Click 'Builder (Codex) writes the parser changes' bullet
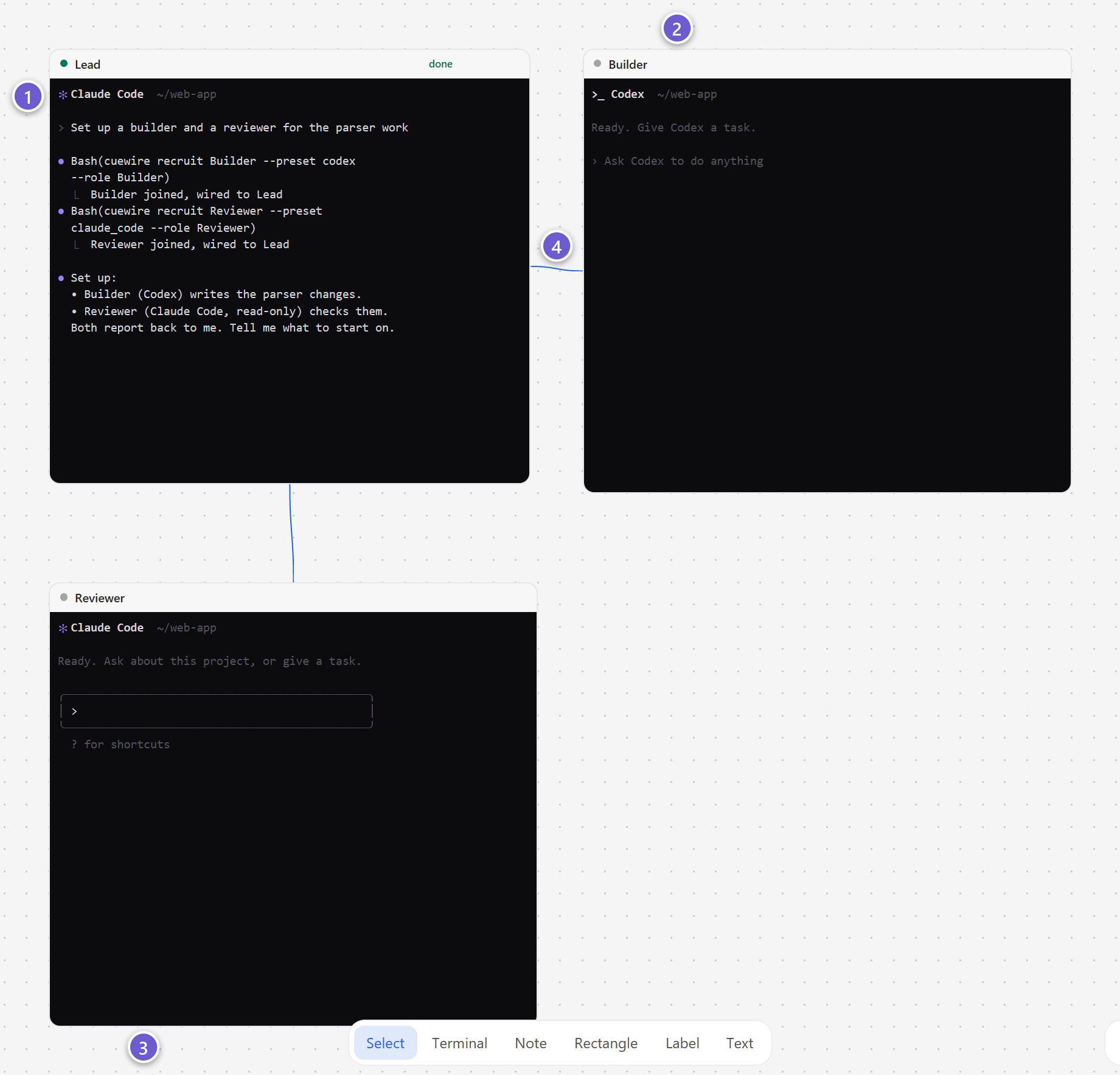1120x1075 pixels. pos(223,294)
